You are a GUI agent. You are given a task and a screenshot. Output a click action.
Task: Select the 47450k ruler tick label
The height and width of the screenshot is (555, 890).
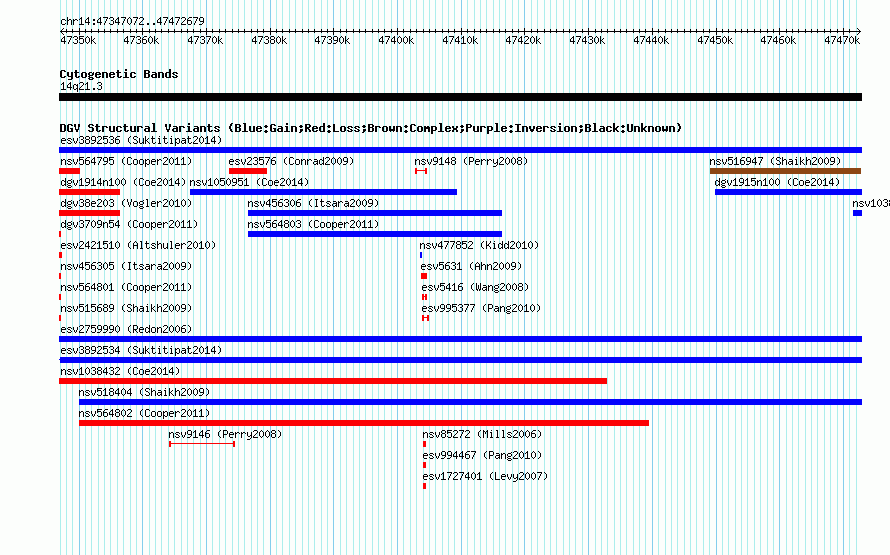pos(715,40)
